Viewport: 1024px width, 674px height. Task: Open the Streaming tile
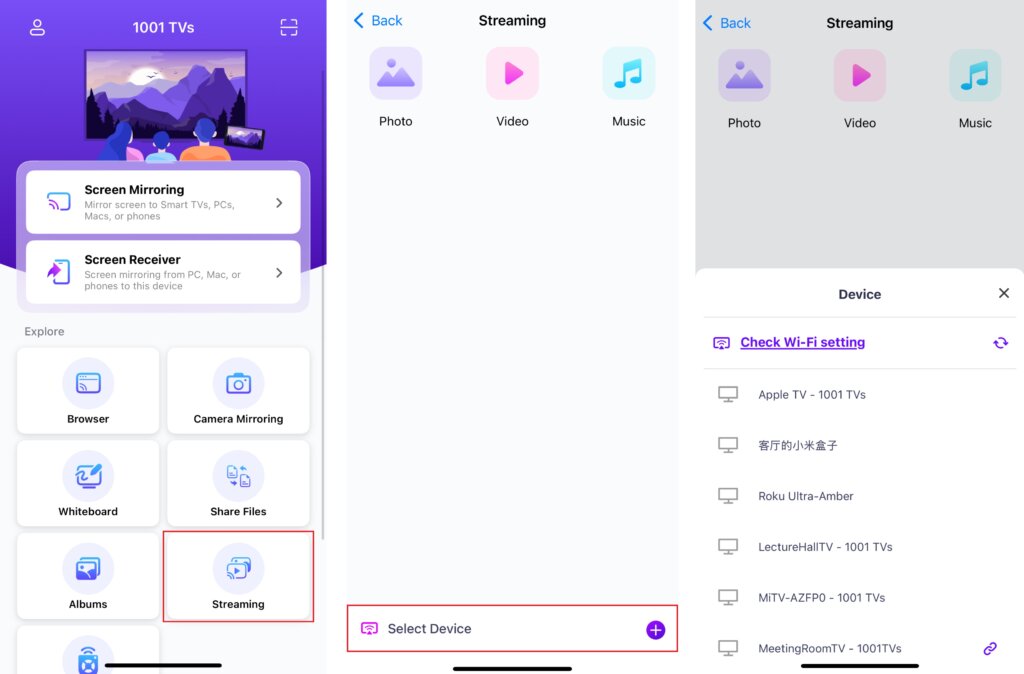pyautogui.click(x=238, y=576)
